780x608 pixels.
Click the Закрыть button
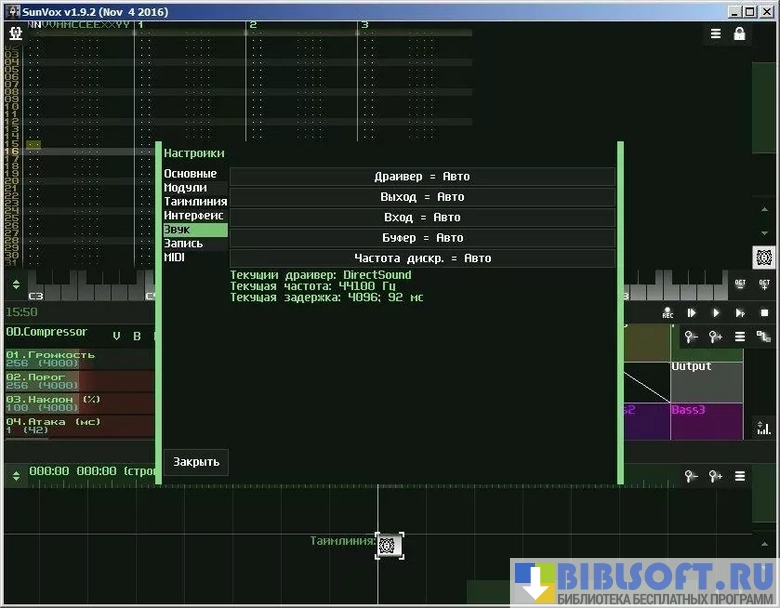tap(196, 462)
